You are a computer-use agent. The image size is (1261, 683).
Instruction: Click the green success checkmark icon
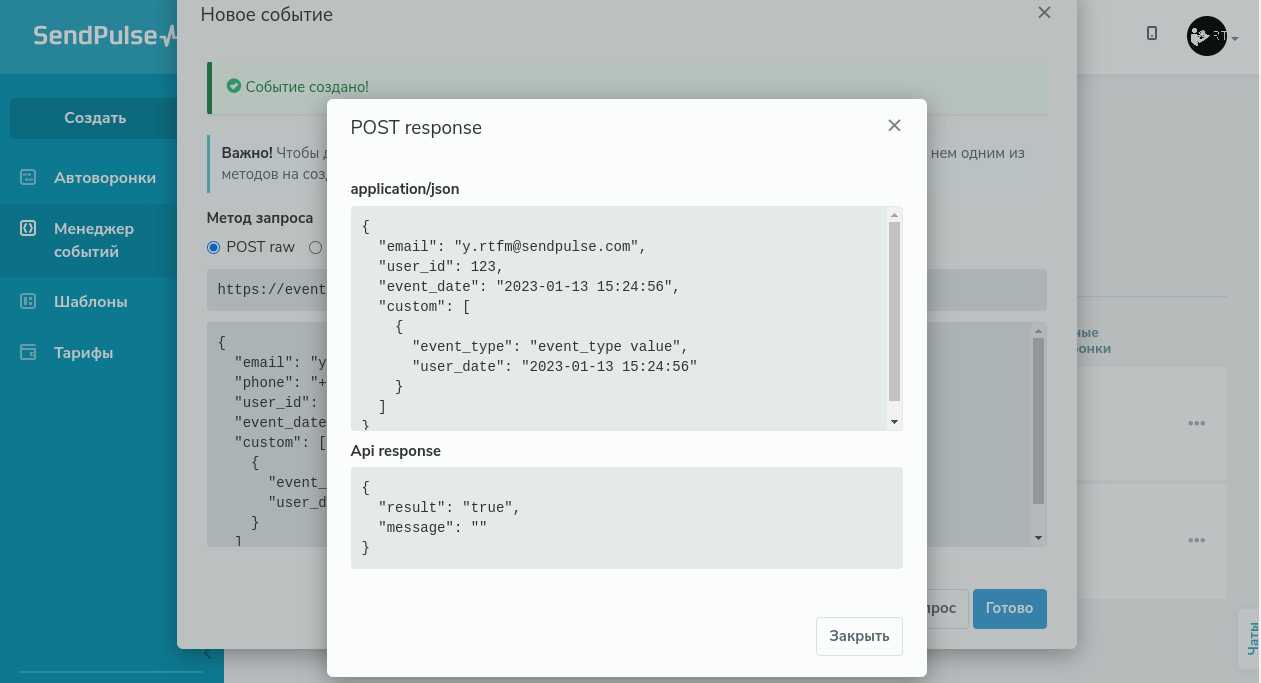pyautogui.click(x=234, y=87)
